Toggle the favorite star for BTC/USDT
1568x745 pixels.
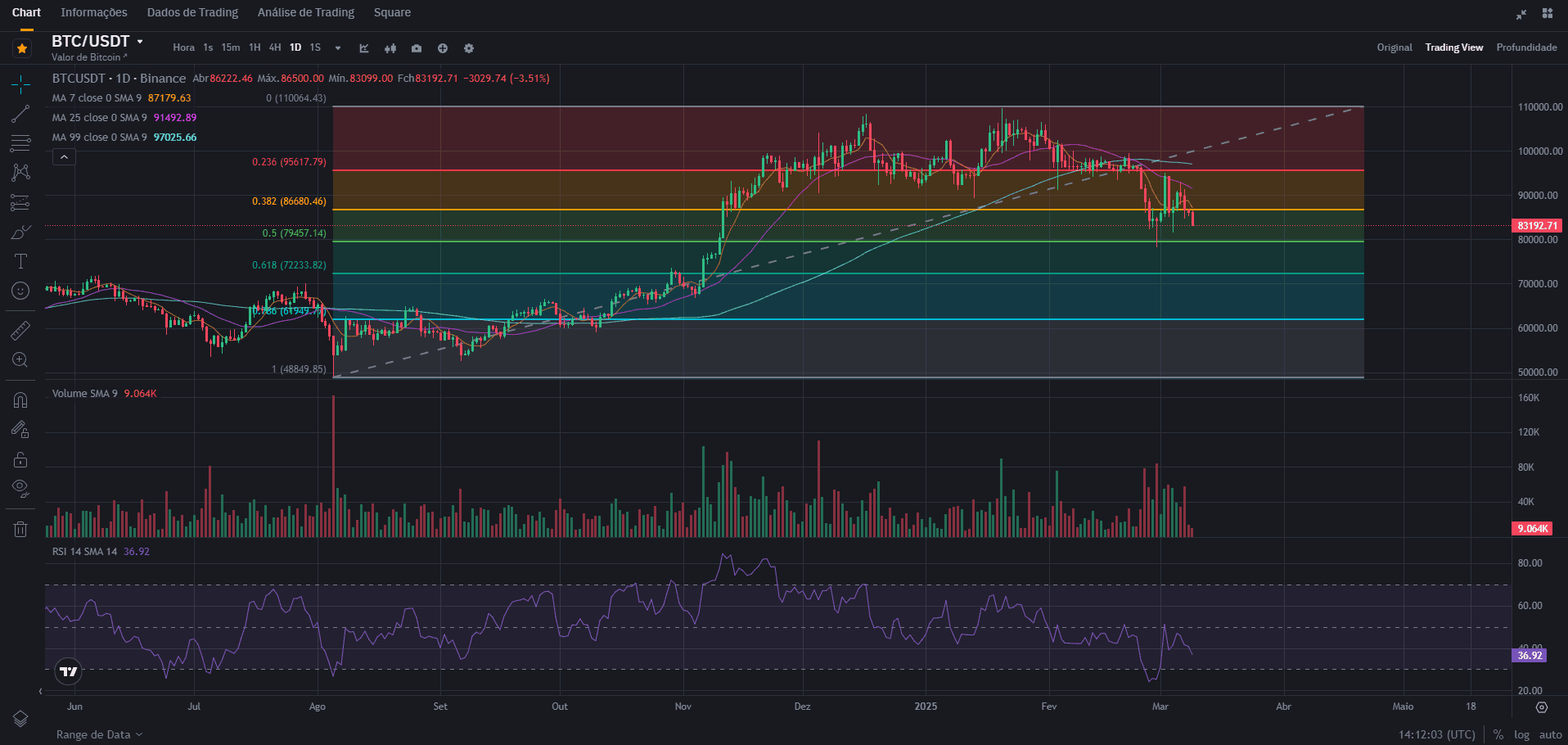tap(22, 48)
